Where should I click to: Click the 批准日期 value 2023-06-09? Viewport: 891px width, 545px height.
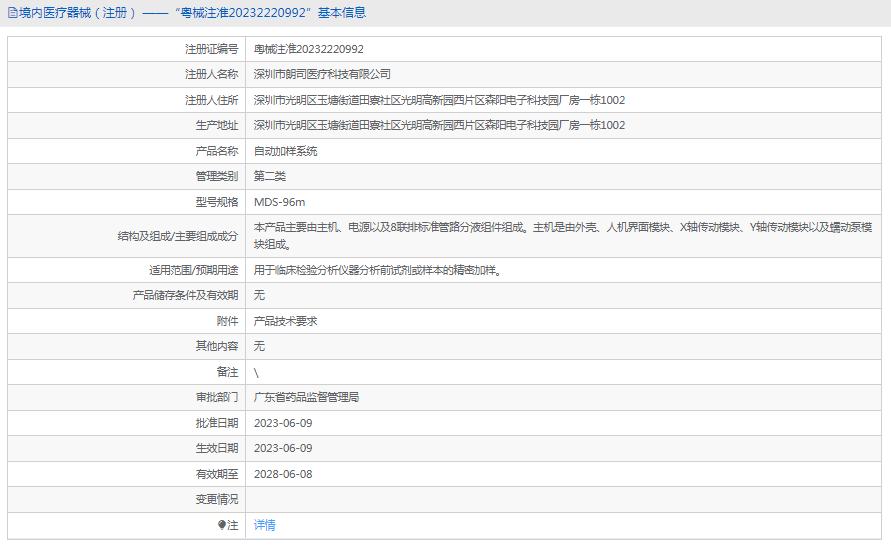pyautogui.click(x=283, y=423)
